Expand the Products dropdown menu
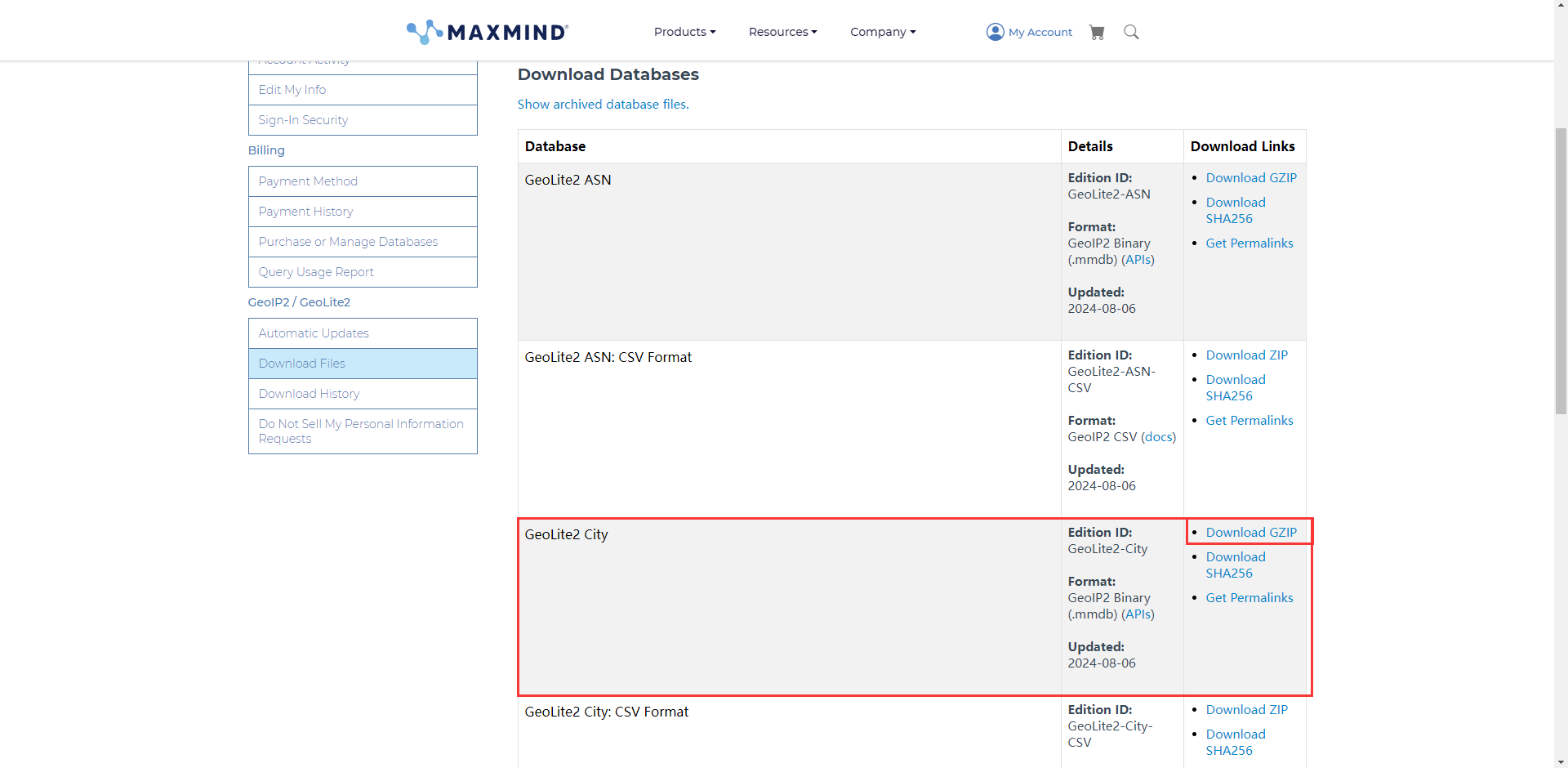The image size is (1568, 768). coord(684,32)
